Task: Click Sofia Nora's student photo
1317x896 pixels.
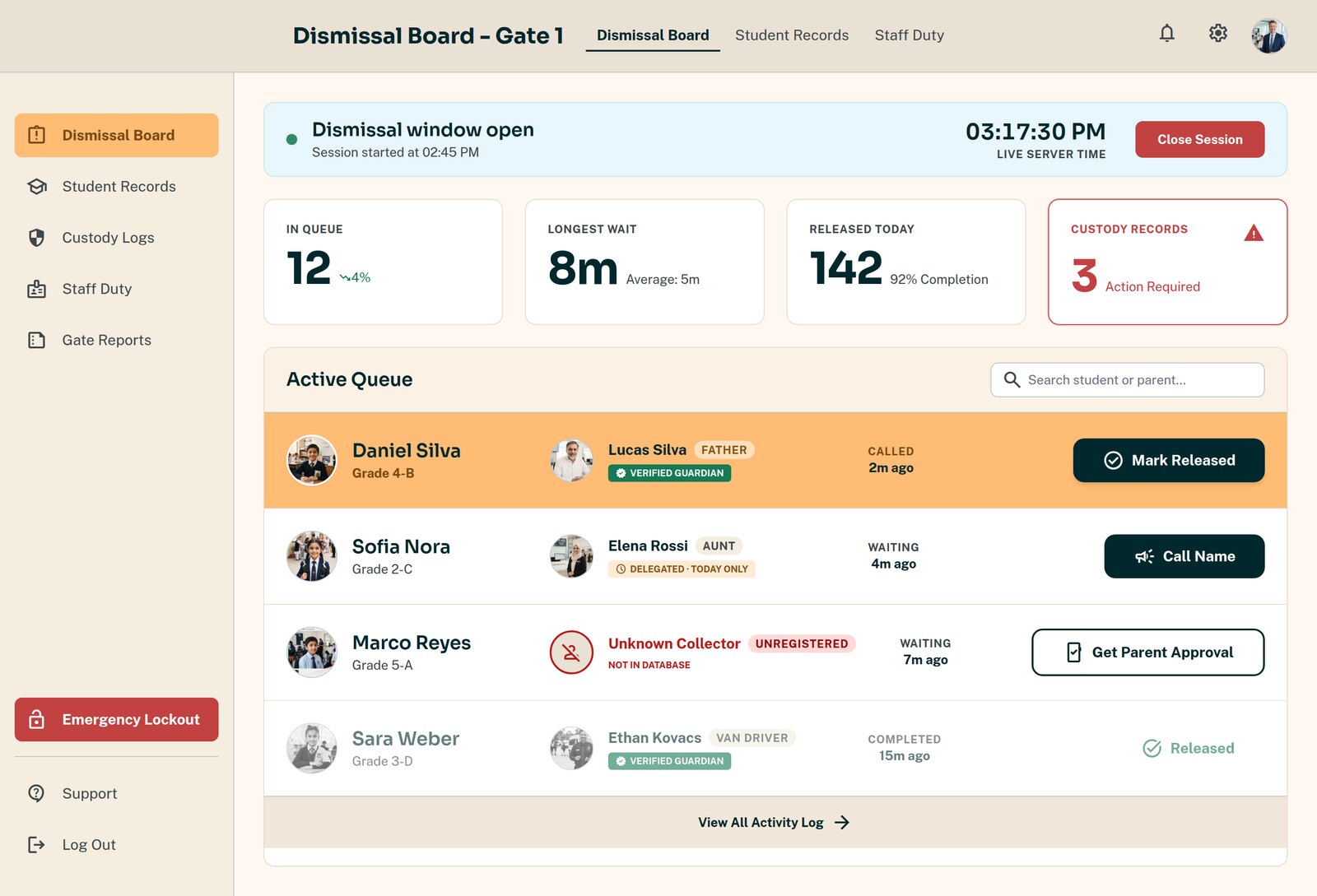Action: (311, 556)
